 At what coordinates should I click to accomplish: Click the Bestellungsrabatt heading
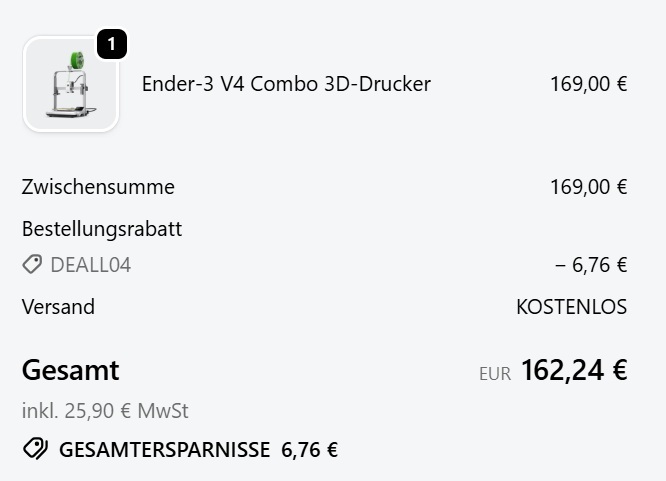click(x=102, y=229)
